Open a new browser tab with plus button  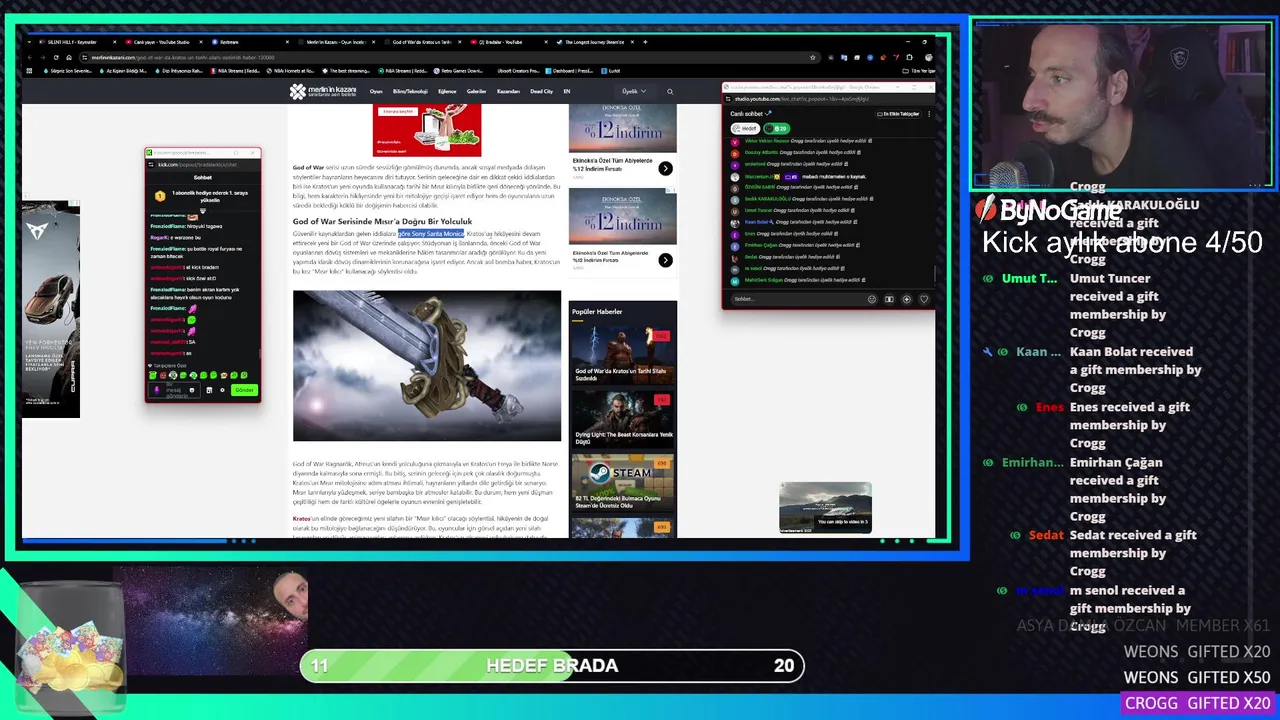click(x=645, y=42)
